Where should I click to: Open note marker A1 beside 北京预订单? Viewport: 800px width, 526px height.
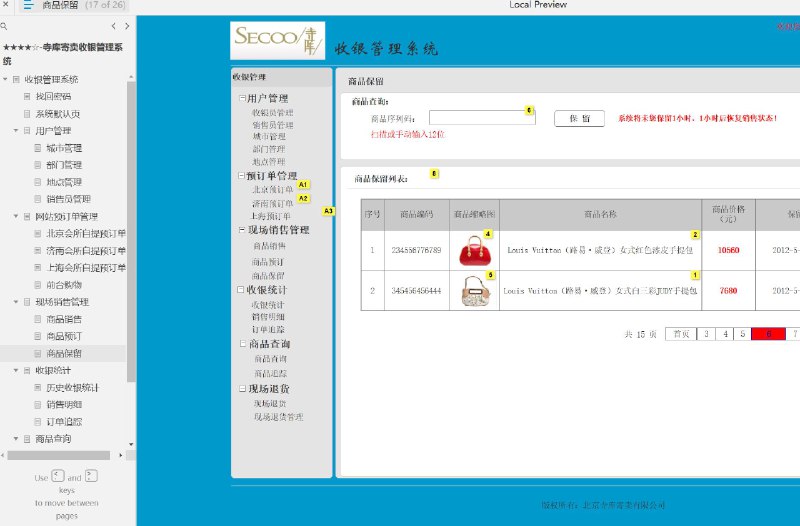pos(303,185)
